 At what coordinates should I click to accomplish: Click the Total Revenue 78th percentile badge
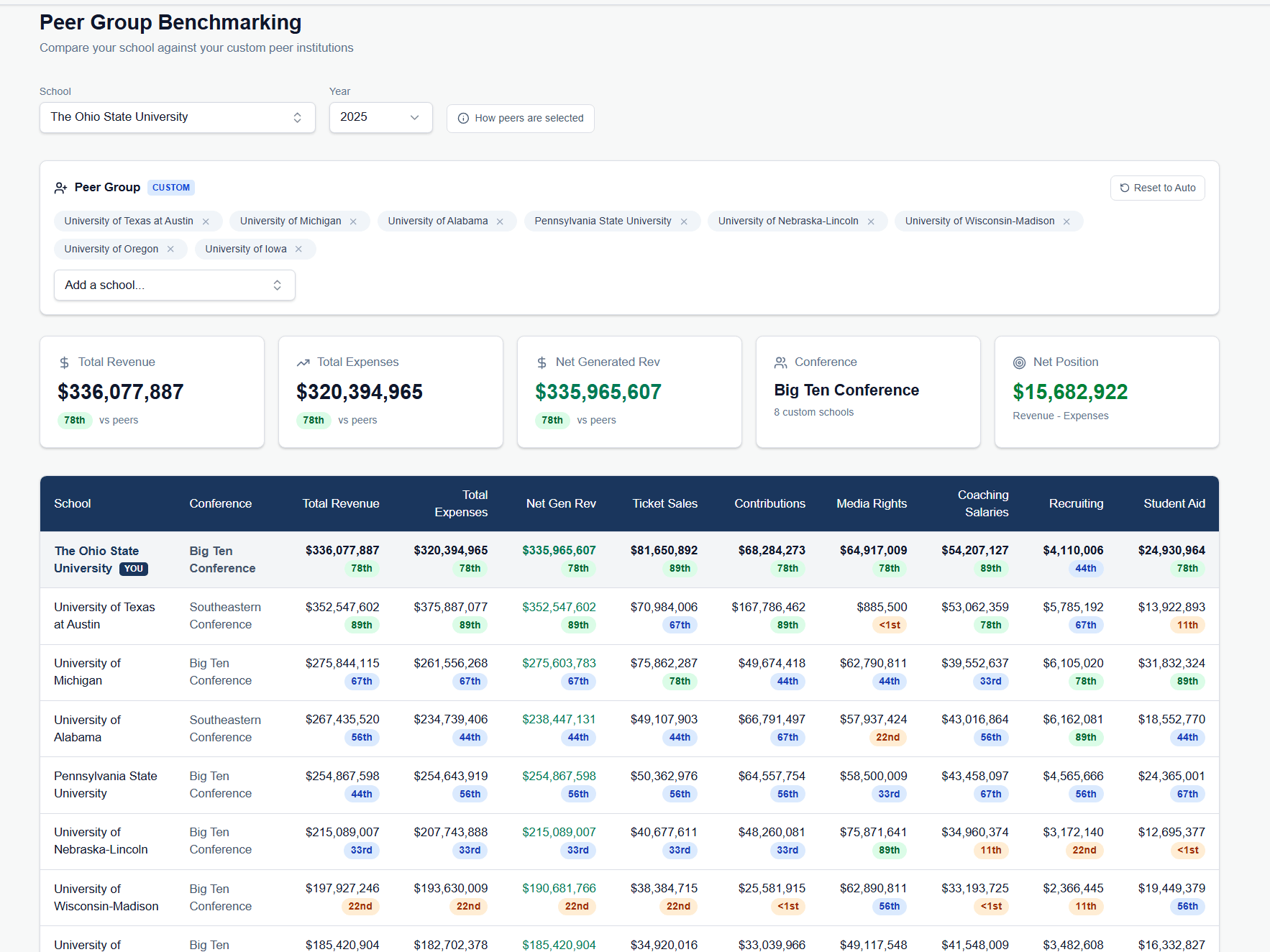tap(75, 421)
